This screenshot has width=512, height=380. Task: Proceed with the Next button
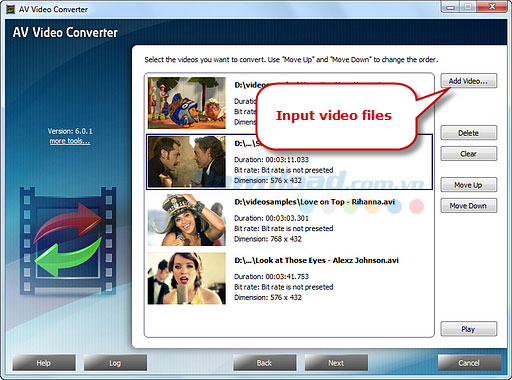336,363
